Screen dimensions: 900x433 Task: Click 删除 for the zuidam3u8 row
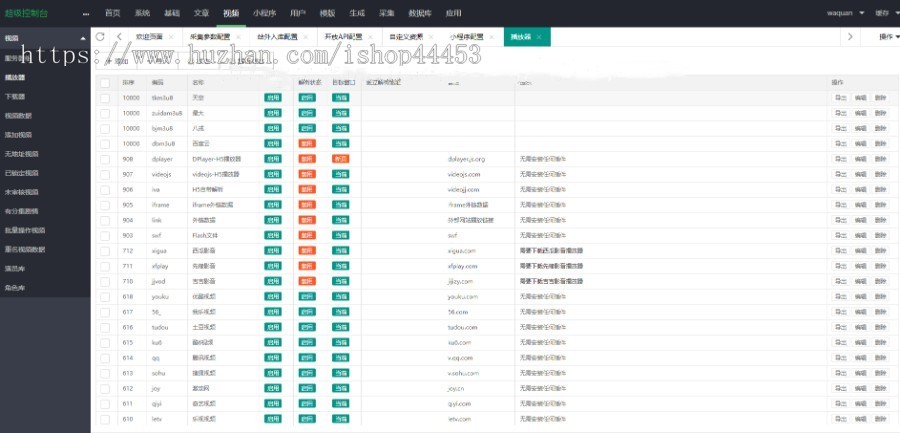point(880,113)
